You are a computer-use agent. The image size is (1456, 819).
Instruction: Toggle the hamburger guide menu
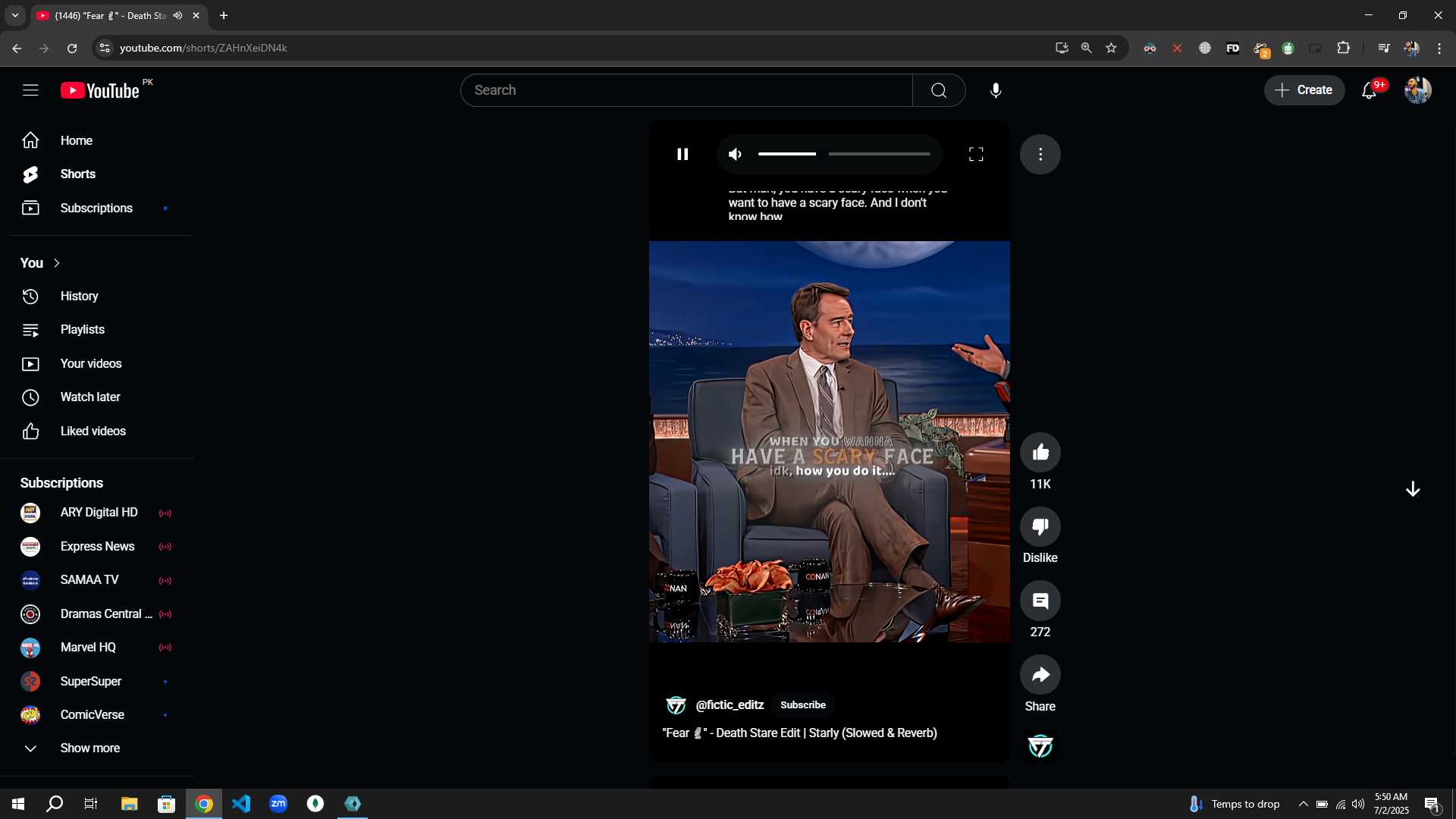click(x=30, y=90)
